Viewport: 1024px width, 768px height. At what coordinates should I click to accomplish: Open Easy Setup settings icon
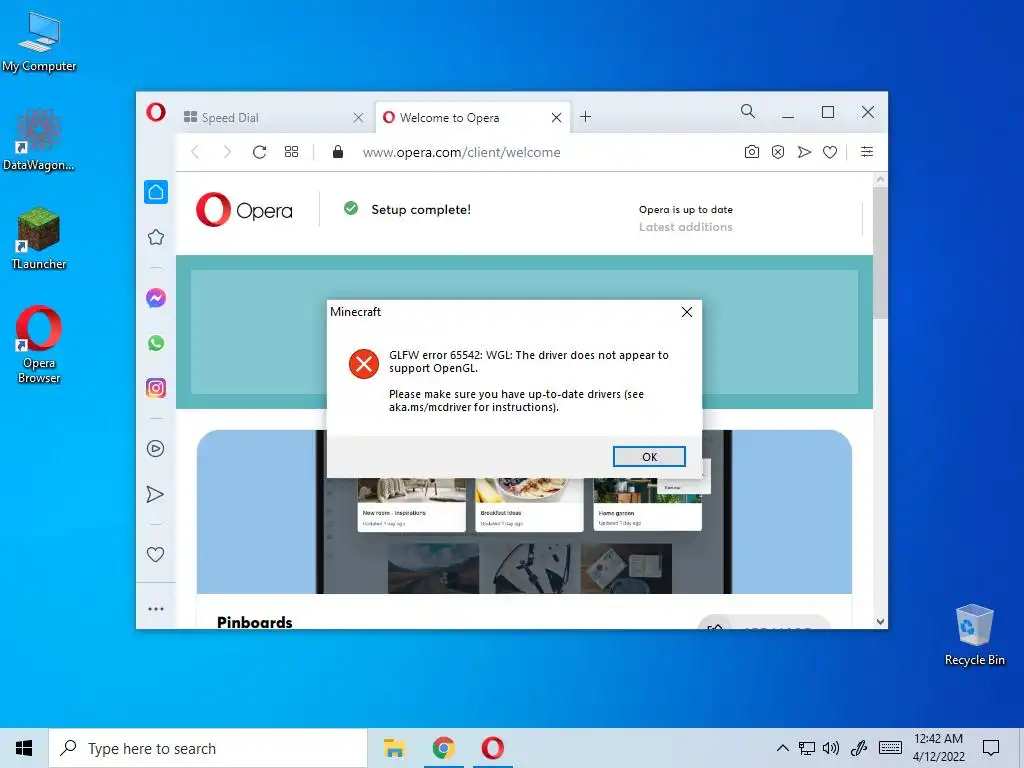(x=867, y=152)
